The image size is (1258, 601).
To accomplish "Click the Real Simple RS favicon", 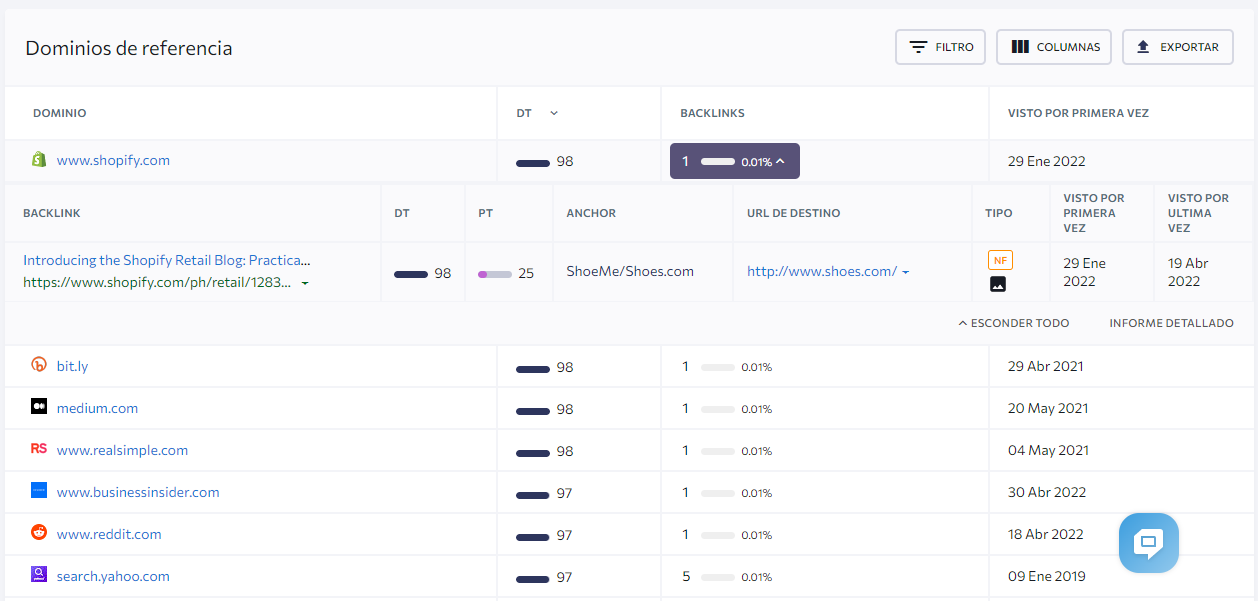I will pos(39,450).
